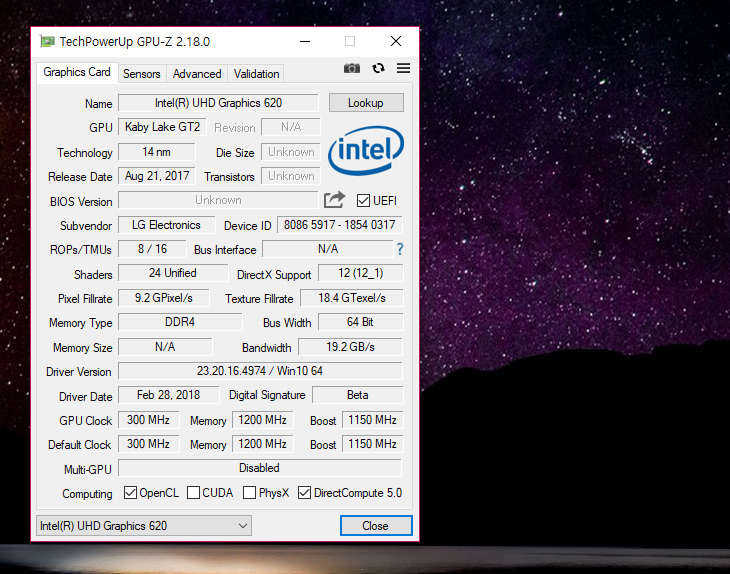Close the GPU-Z window with X
Viewport: 730px width, 574px height.
click(x=396, y=41)
